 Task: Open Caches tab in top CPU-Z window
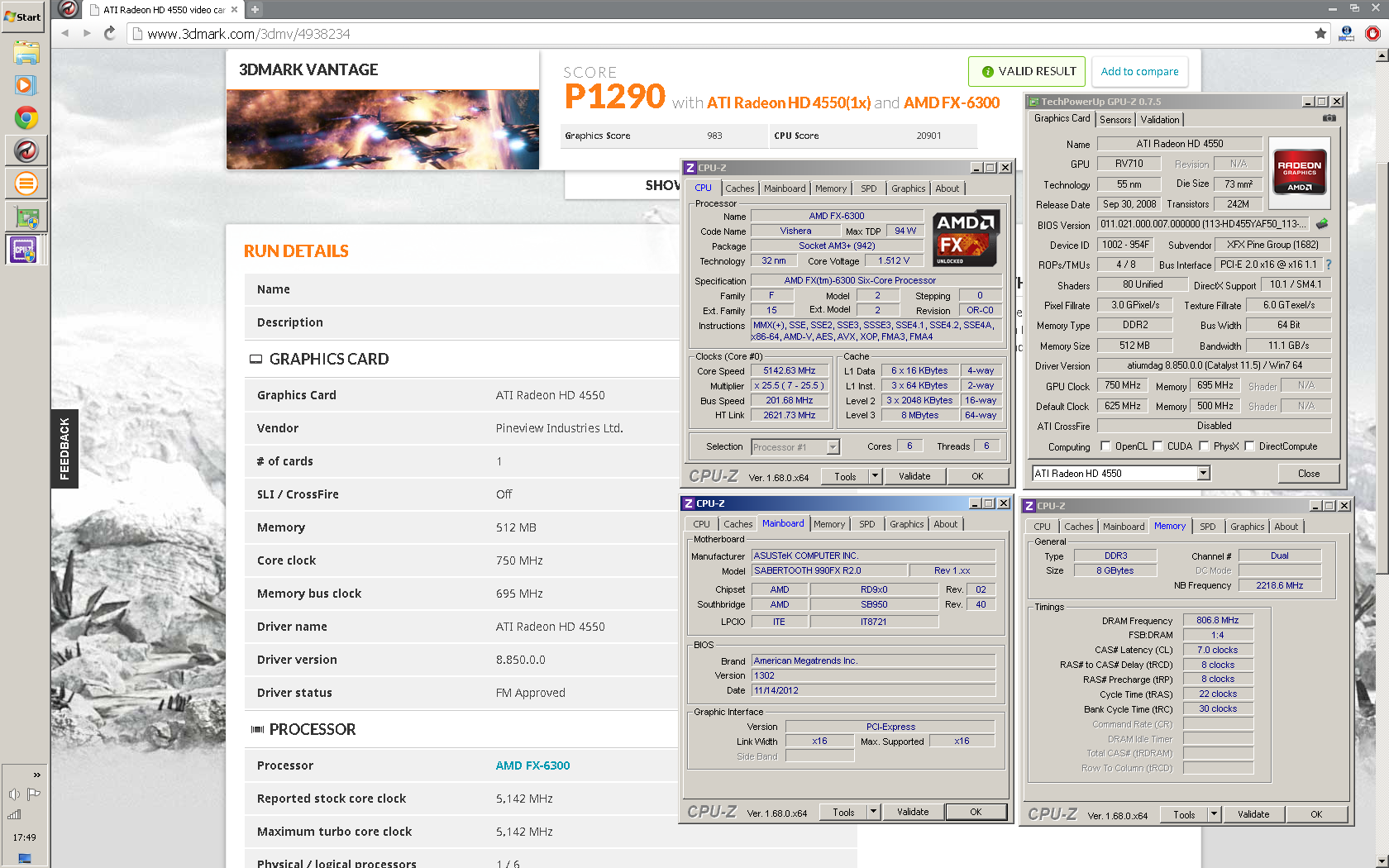[740, 188]
